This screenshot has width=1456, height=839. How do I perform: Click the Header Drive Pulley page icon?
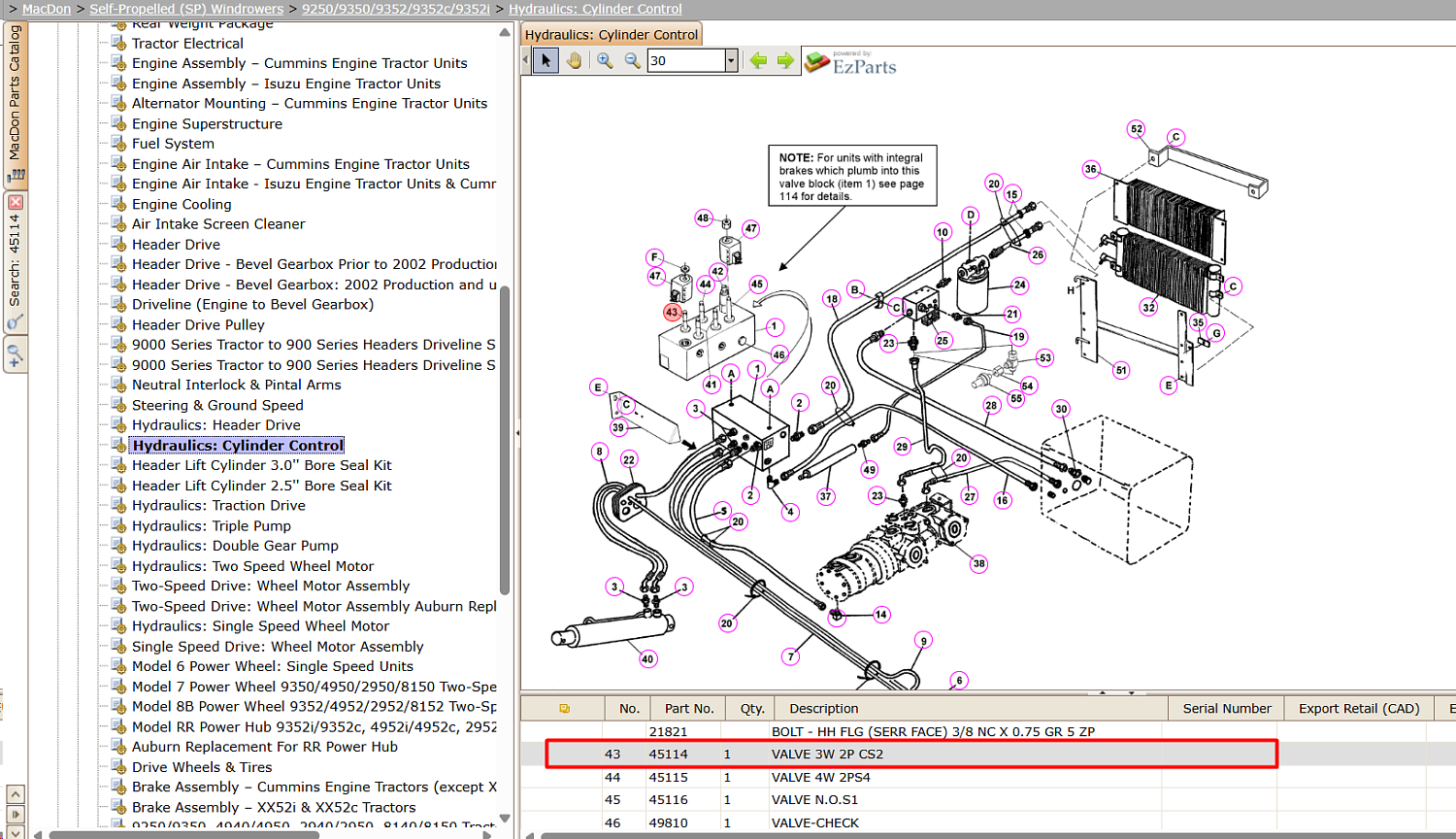(x=118, y=324)
